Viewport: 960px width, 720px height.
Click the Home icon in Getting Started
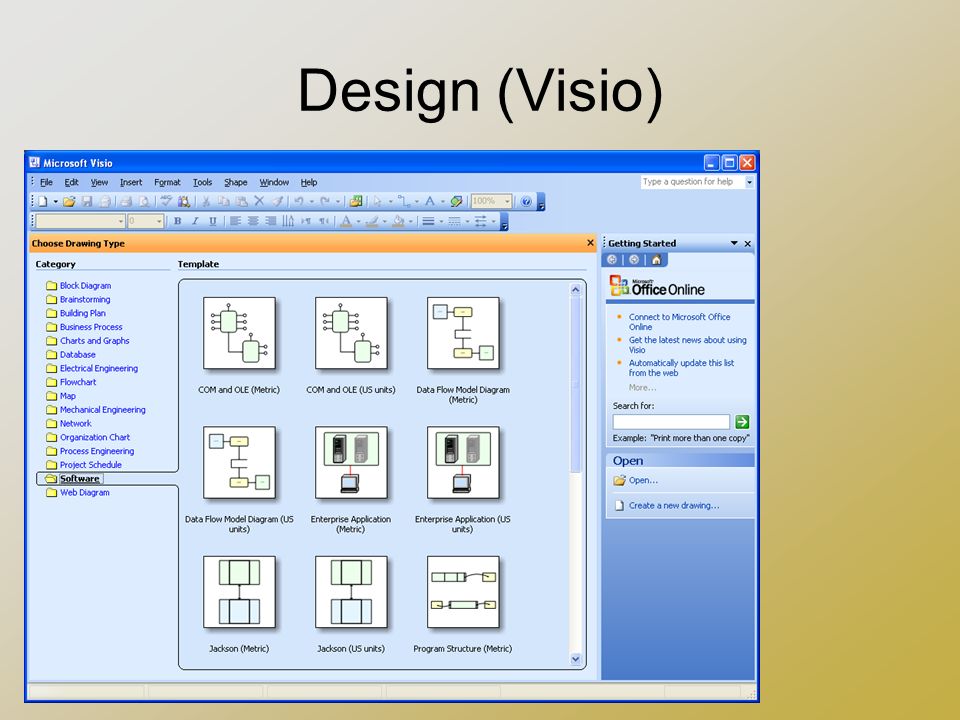pos(656,260)
